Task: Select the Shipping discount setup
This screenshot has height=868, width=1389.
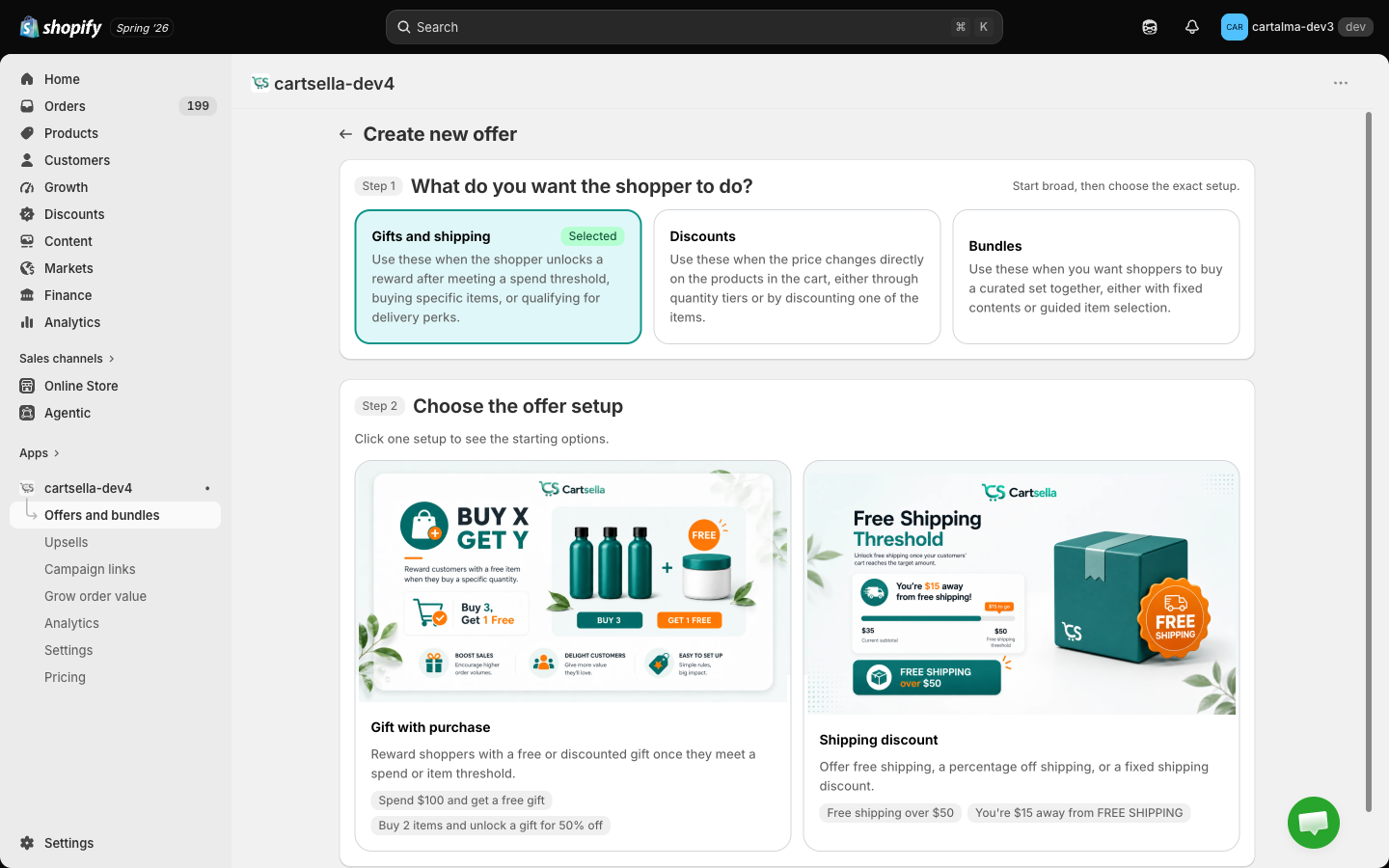Action: point(1021,656)
